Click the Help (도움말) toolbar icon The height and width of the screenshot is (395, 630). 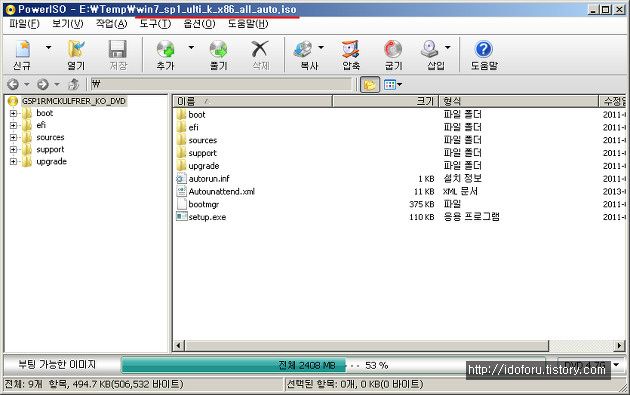pyautogui.click(x=484, y=50)
